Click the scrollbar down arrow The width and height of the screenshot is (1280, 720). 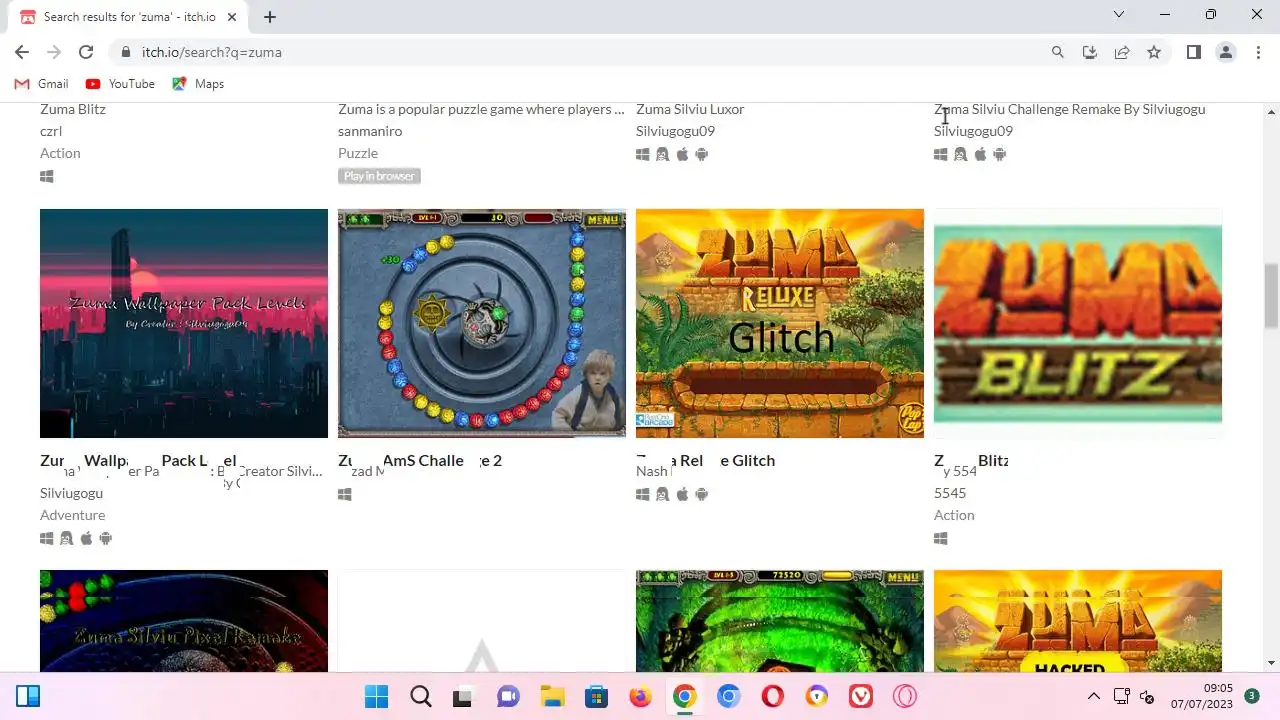[1271, 663]
